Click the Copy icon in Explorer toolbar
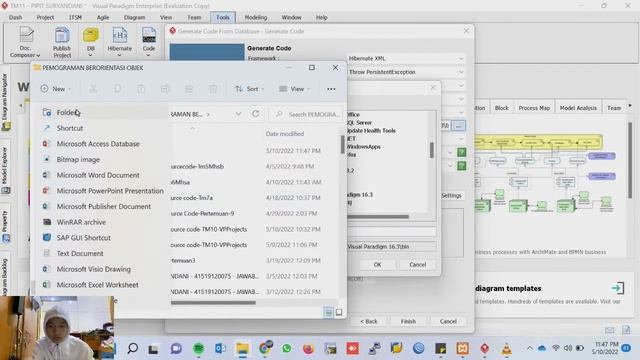 tap(117, 89)
